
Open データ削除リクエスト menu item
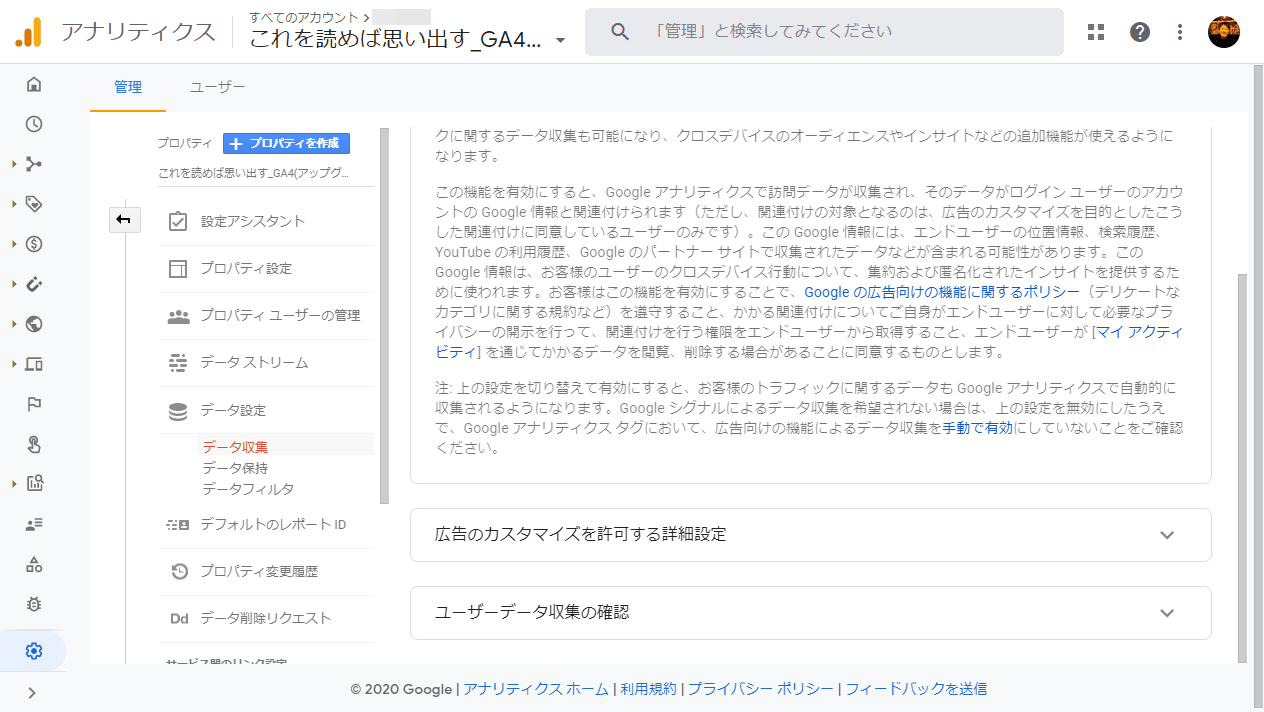pos(266,618)
